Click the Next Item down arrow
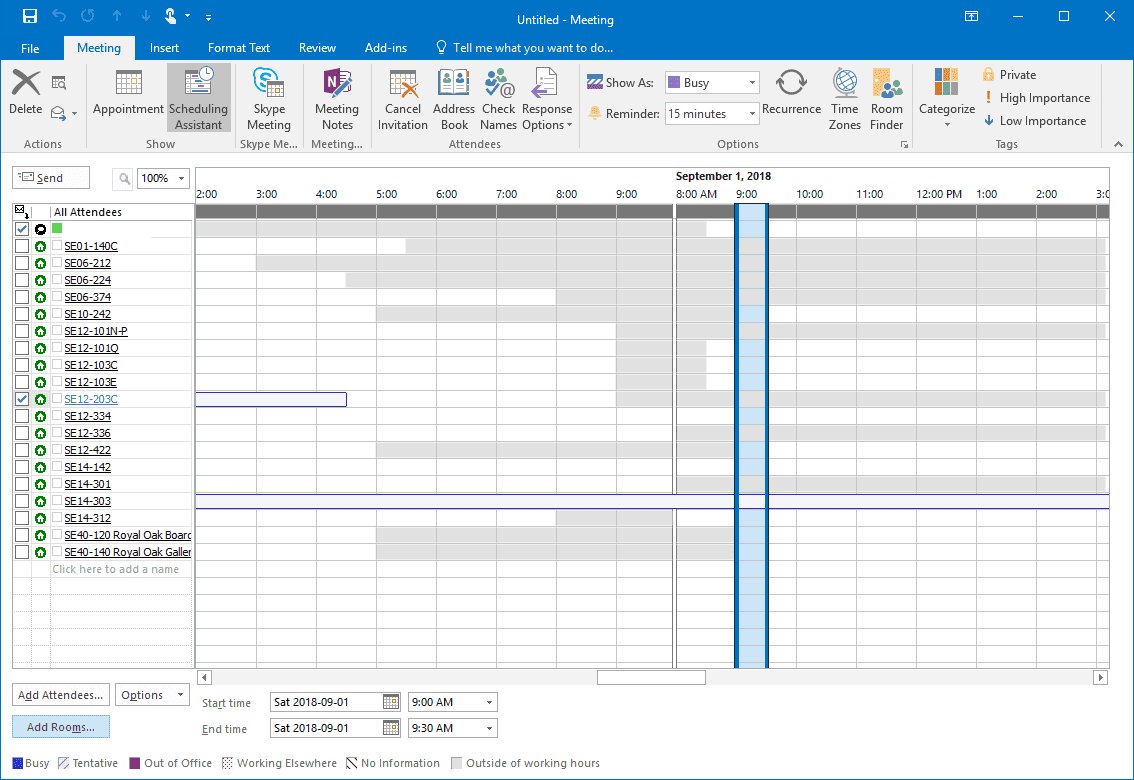The height and width of the screenshot is (780, 1134). (145, 16)
